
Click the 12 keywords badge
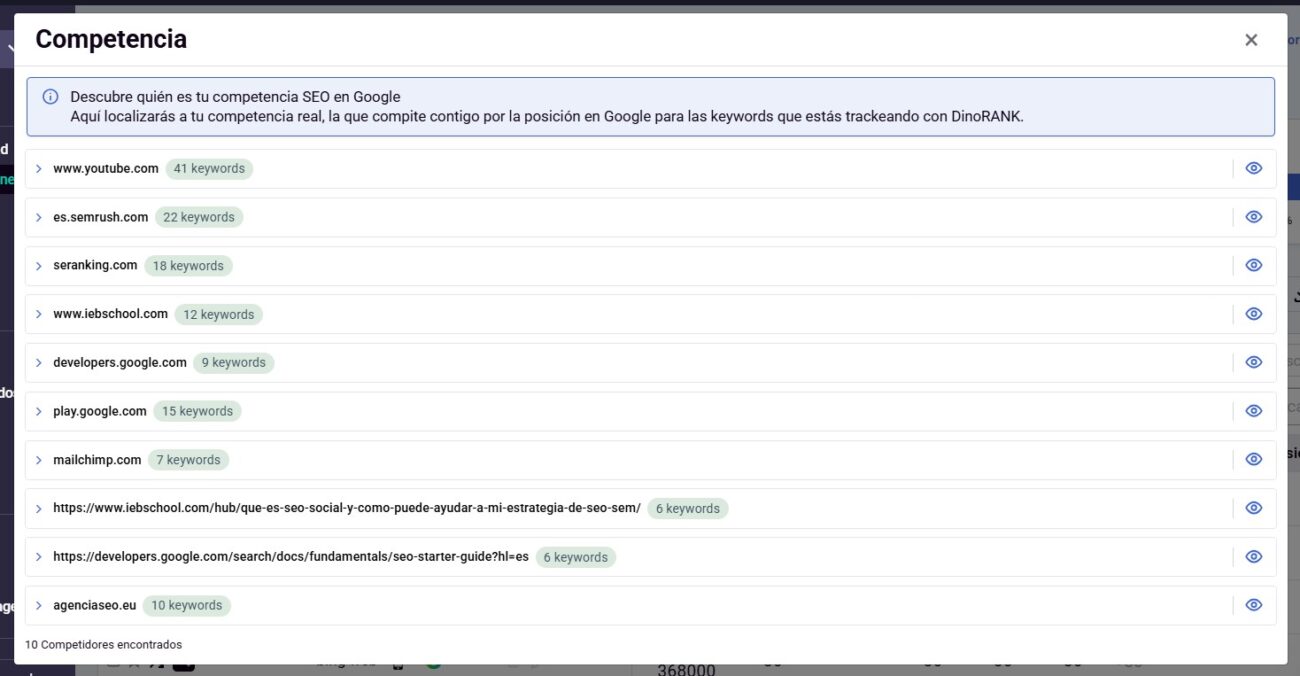pos(218,314)
